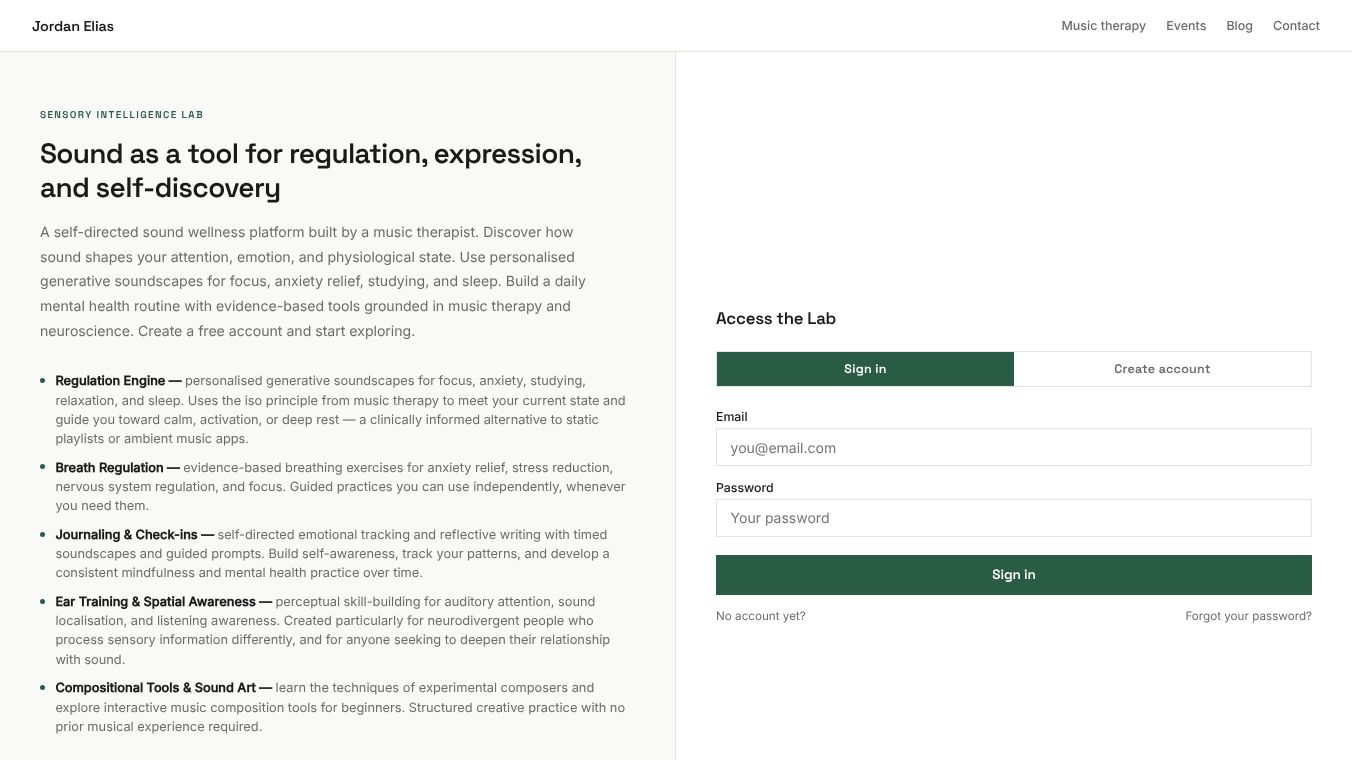
Task: Select the Sign in tab under Access the Lab
Action: (865, 369)
